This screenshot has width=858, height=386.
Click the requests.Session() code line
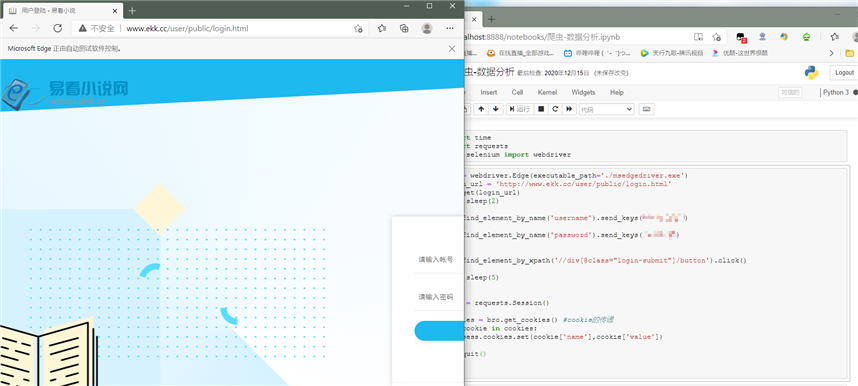[x=508, y=302]
